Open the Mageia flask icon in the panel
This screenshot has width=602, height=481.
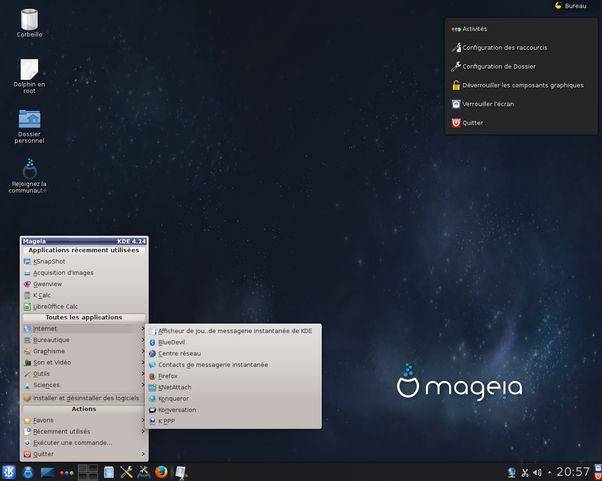coord(28,472)
